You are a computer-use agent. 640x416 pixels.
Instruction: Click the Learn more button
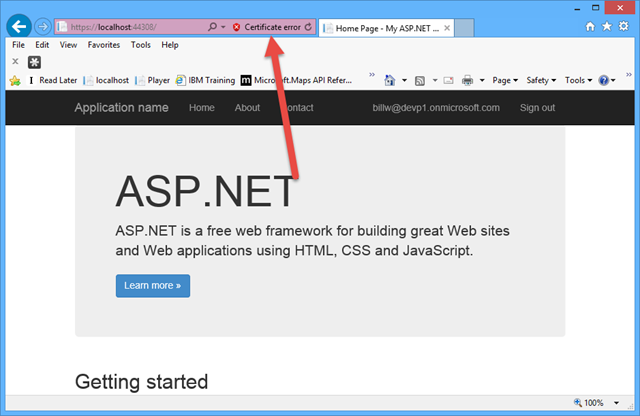click(x=152, y=285)
